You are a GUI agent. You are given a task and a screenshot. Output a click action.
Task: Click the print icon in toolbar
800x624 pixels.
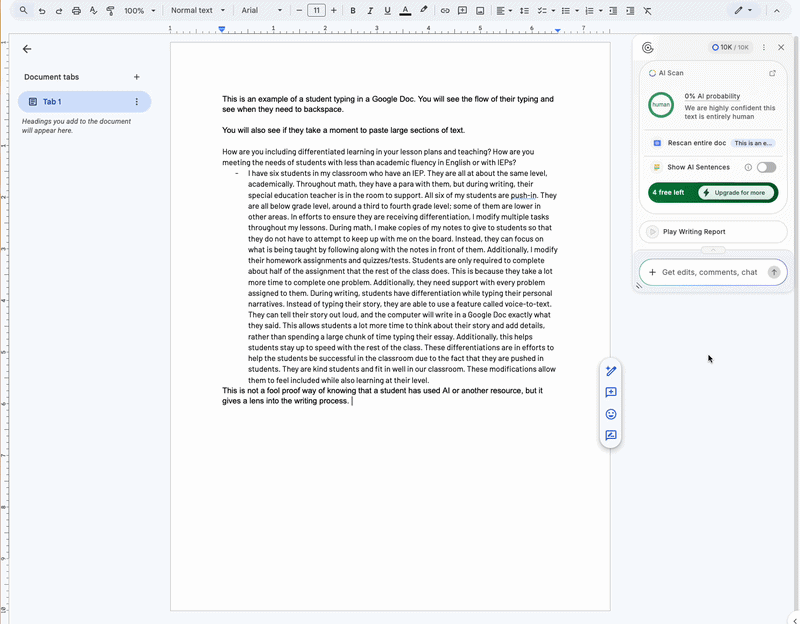coord(76,10)
